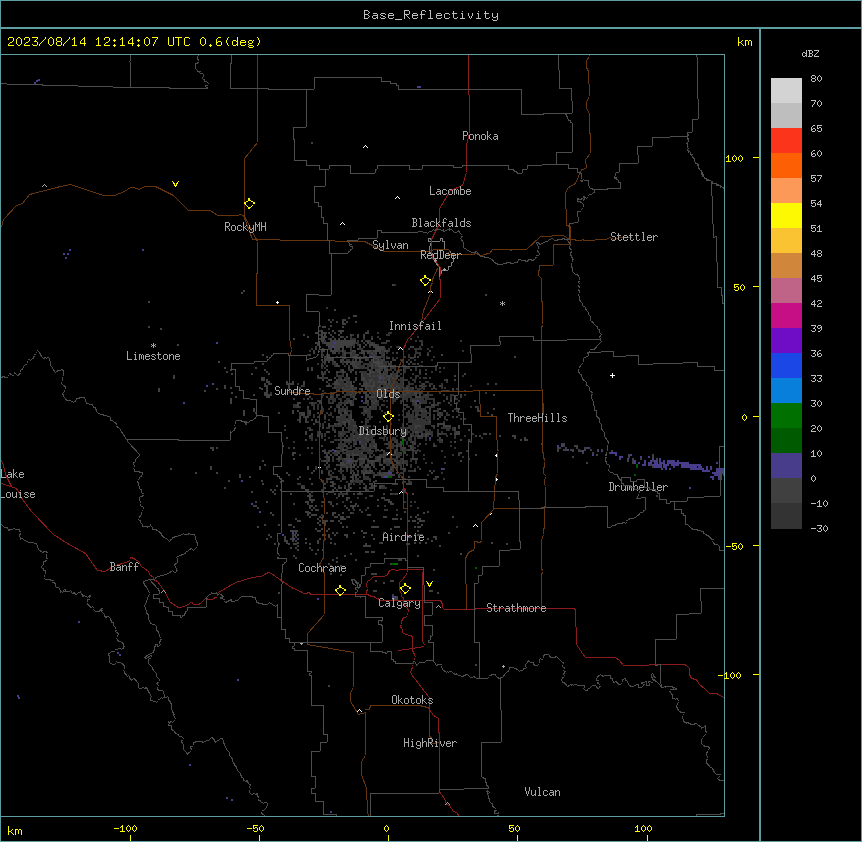The image size is (862, 842).
Task: Click the HighRiver label
Action: [x=430, y=743]
